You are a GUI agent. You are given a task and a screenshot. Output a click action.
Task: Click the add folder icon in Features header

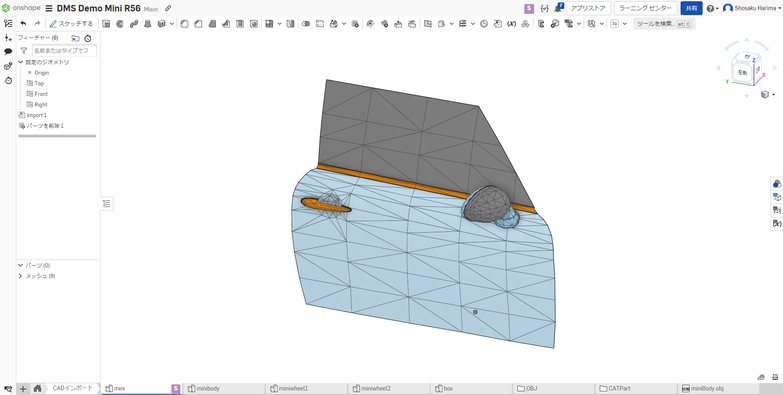coord(75,38)
